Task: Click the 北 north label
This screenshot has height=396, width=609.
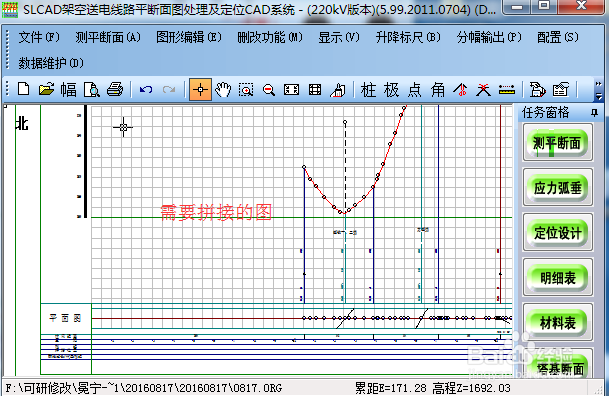Action: (22, 124)
